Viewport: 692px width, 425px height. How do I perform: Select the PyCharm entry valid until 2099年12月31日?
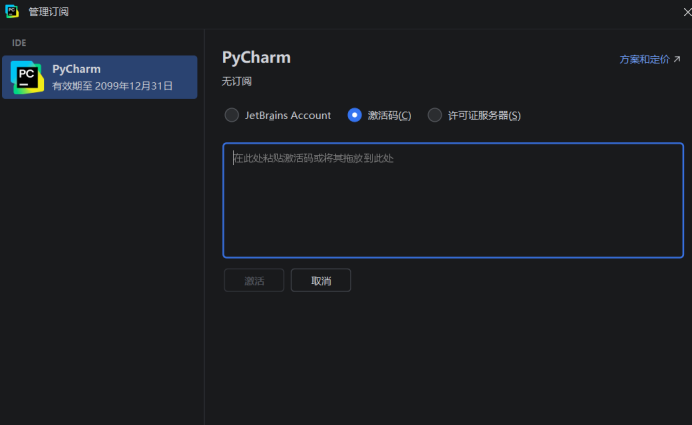tap(100, 77)
